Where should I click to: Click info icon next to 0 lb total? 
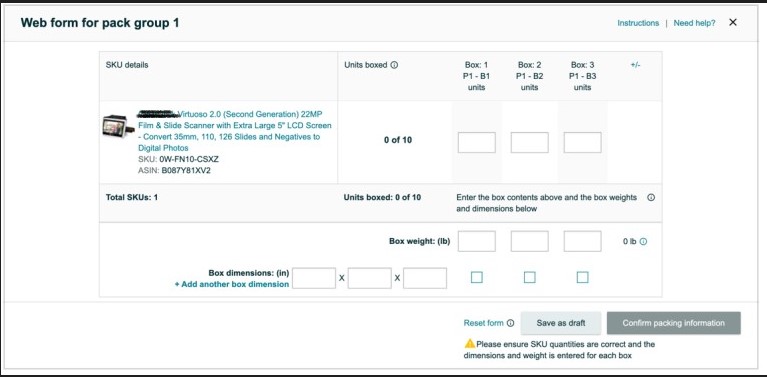[x=643, y=242]
